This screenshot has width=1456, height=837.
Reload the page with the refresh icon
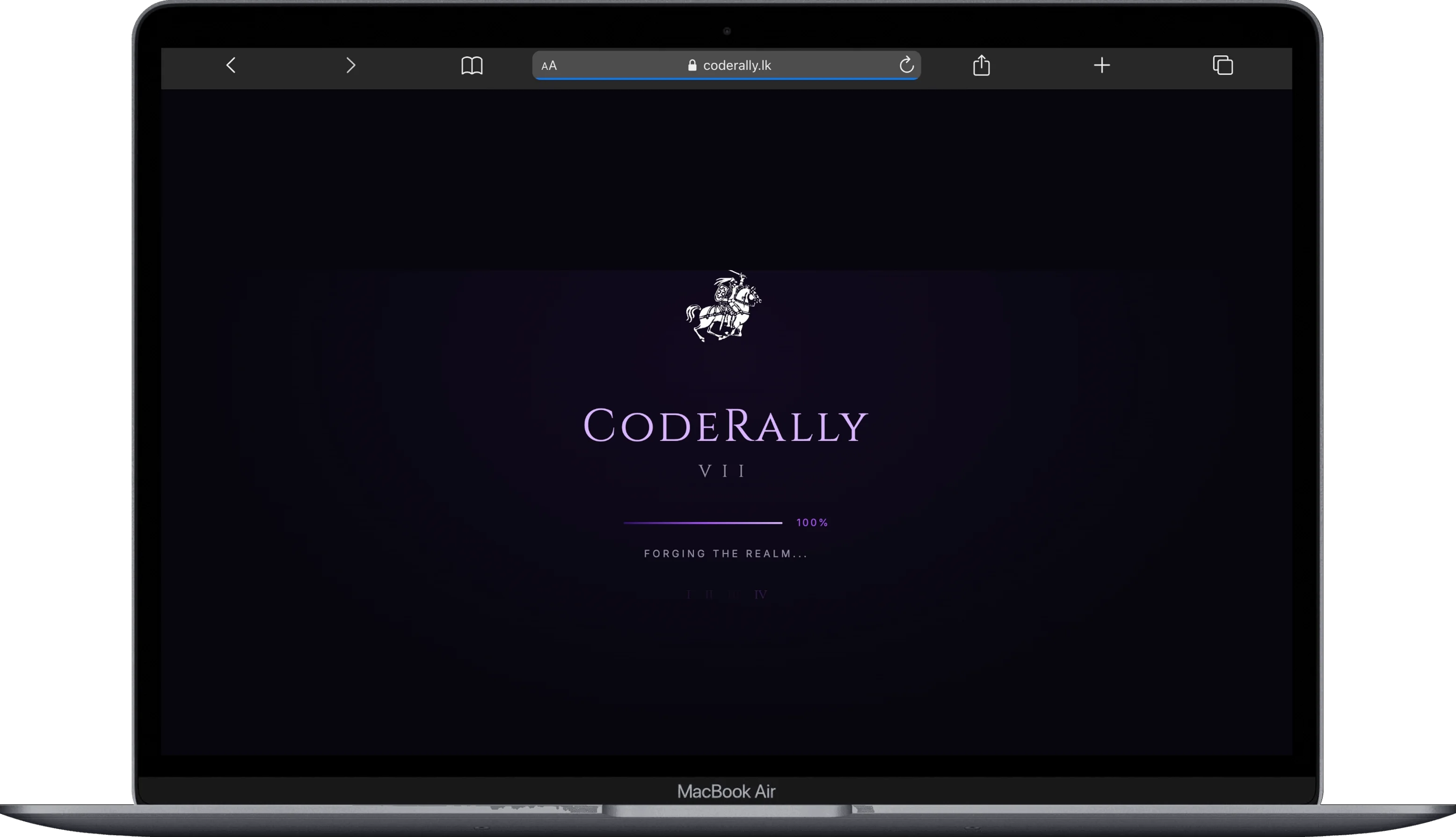pyautogui.click(x=906, y=65)
